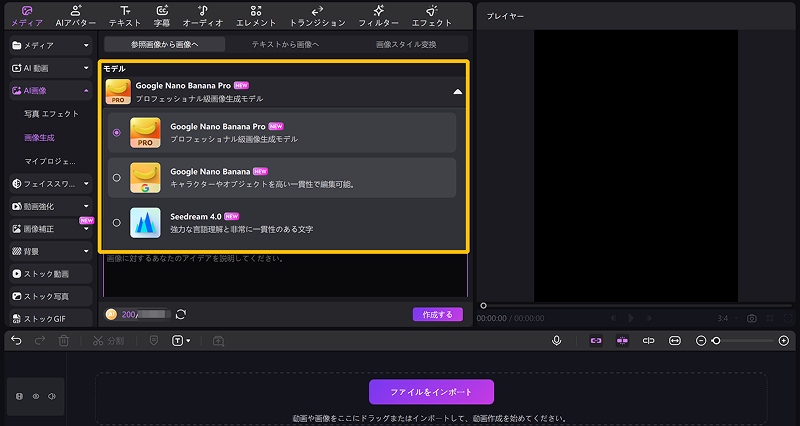Switch to 参照画像から画像へ mode

pos(164,44)
